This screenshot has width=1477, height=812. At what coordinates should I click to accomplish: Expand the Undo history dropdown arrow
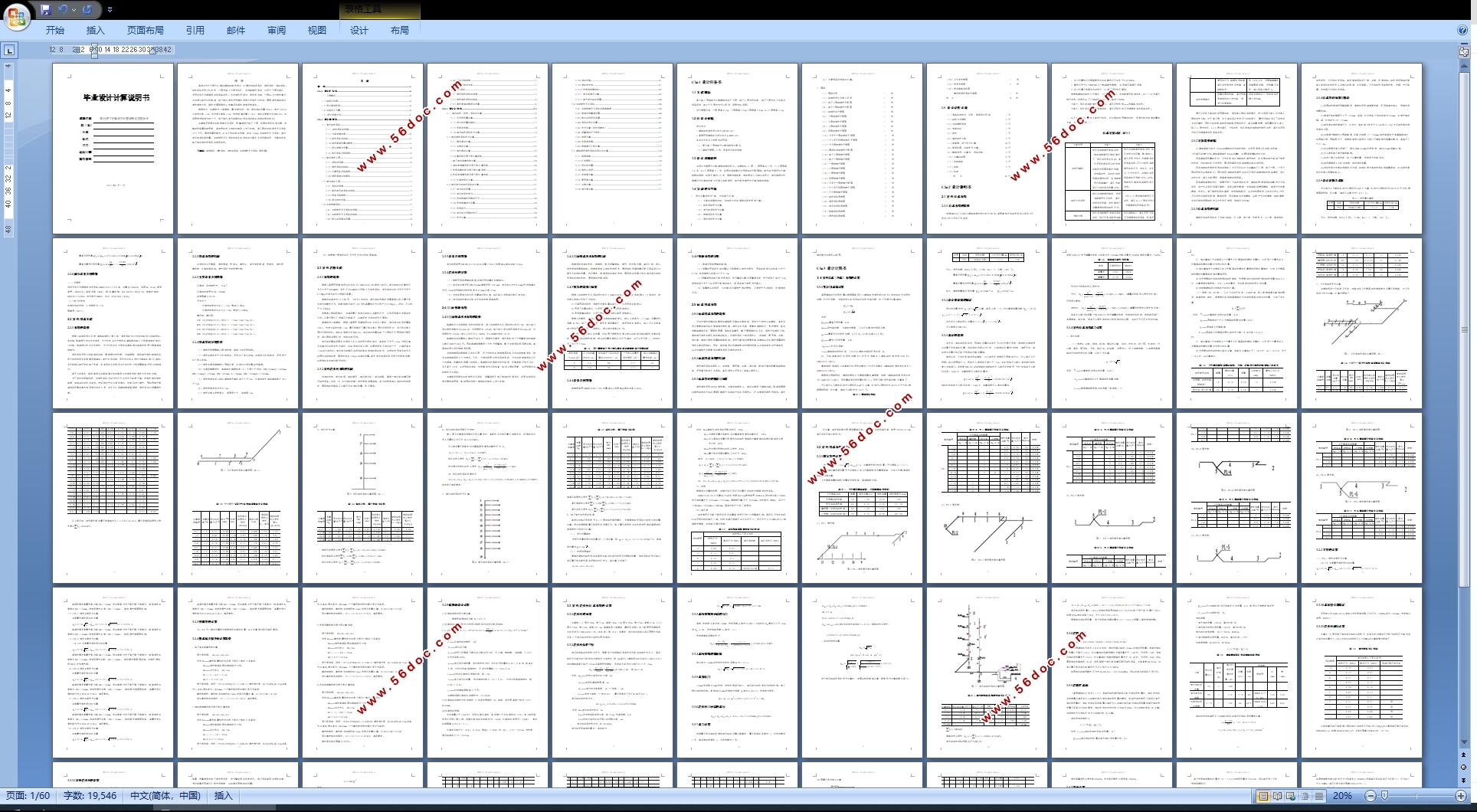coord(74,10)
